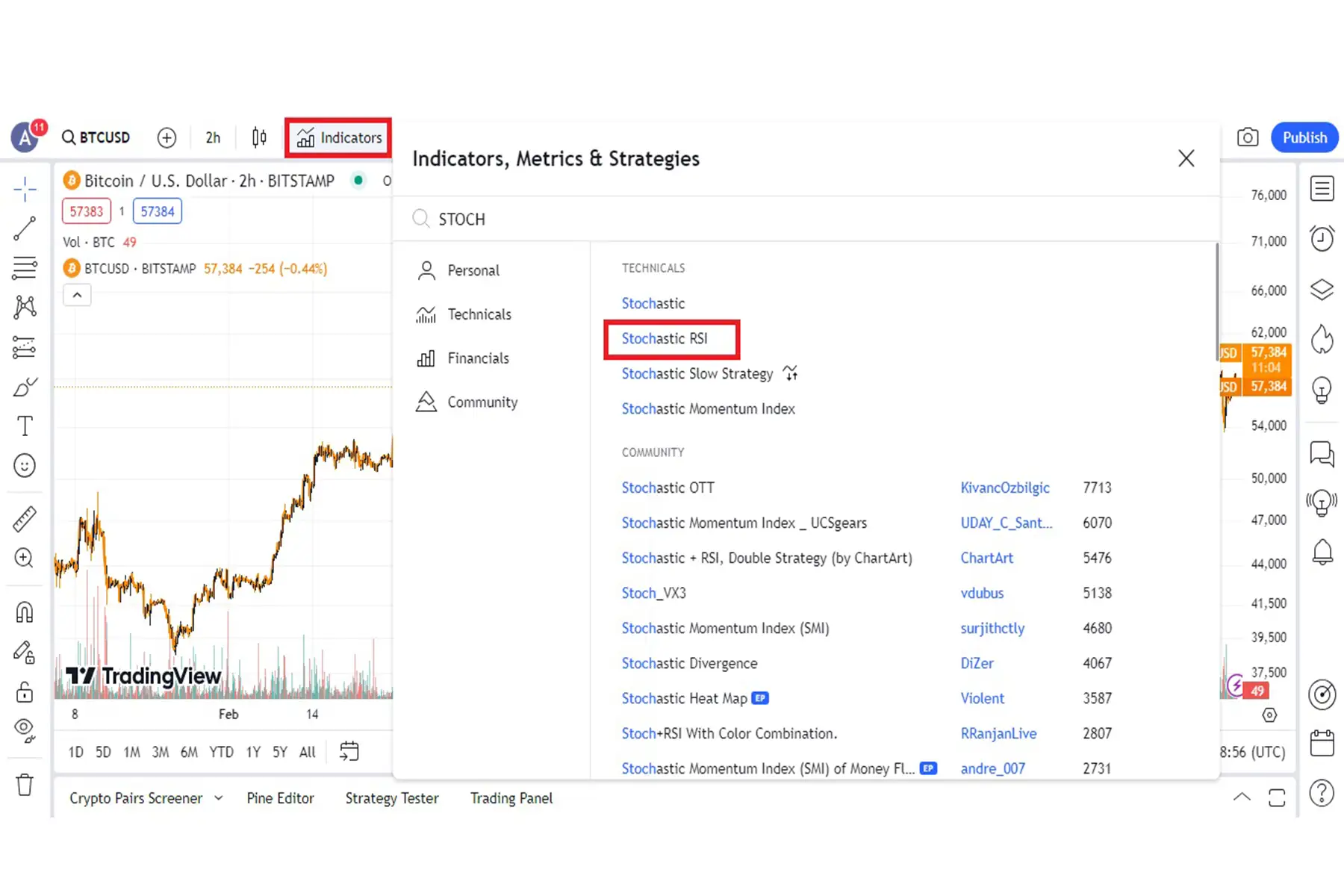Select the zoom in tool
Image resolution: width=1344 pixels, height=896 pixels.
[25, 559]
